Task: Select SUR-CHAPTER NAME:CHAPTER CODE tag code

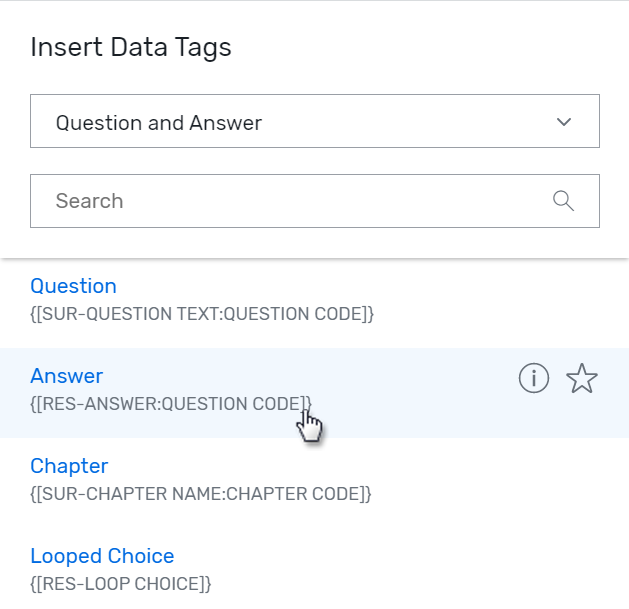Action: click(201, 493)
